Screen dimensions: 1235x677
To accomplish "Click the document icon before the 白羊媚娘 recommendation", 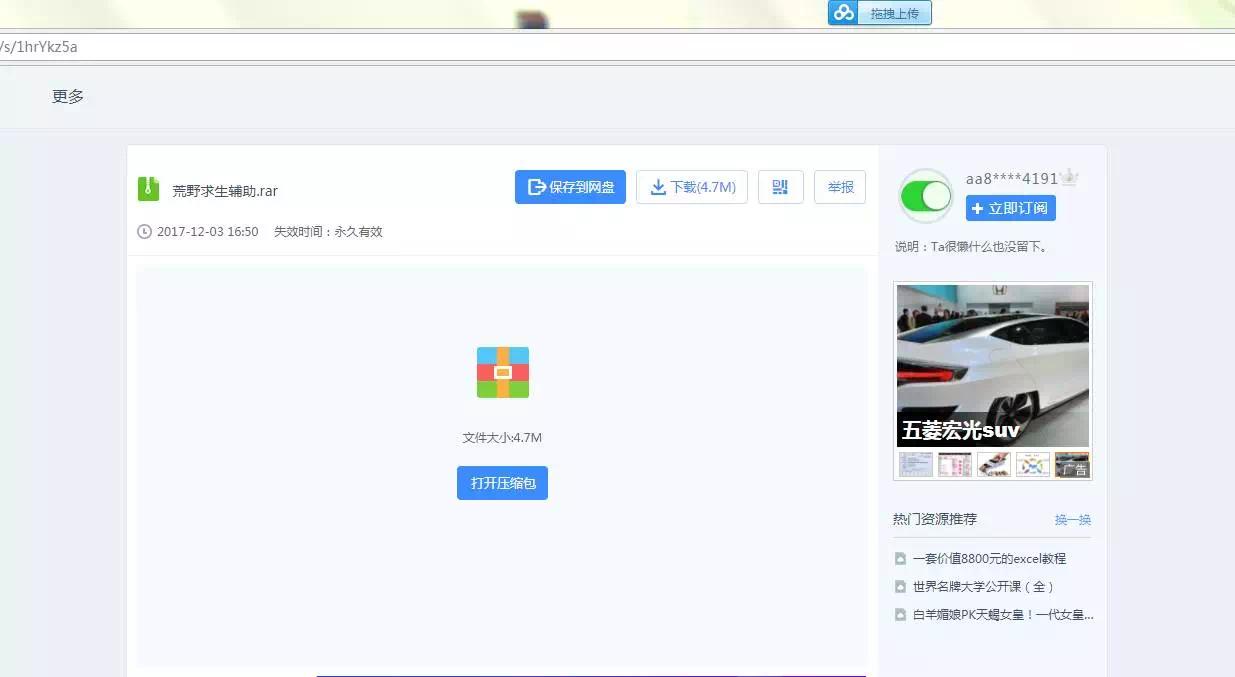I will (898, 614).
